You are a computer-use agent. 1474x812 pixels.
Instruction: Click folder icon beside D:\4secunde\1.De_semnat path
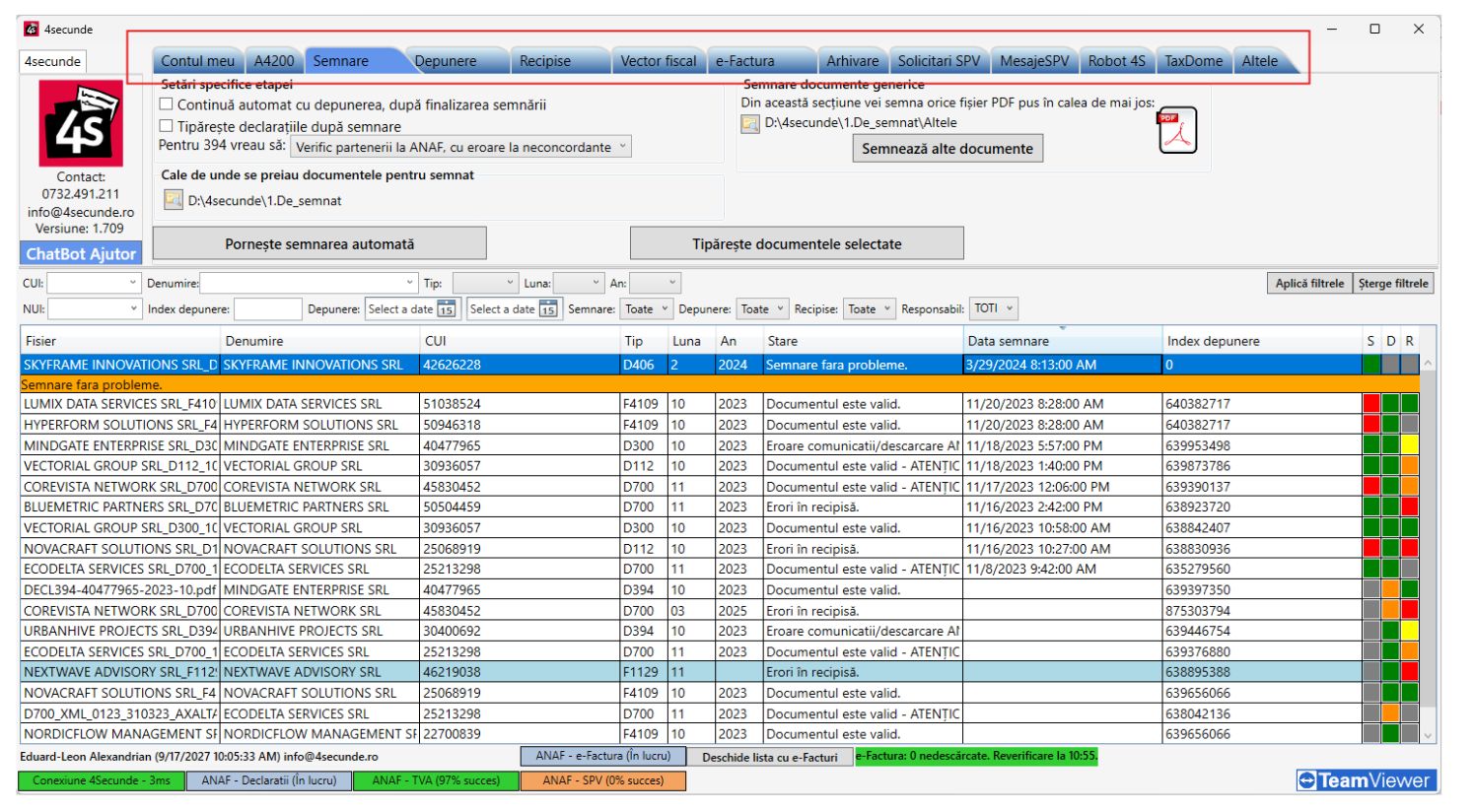tap(174, 200)
